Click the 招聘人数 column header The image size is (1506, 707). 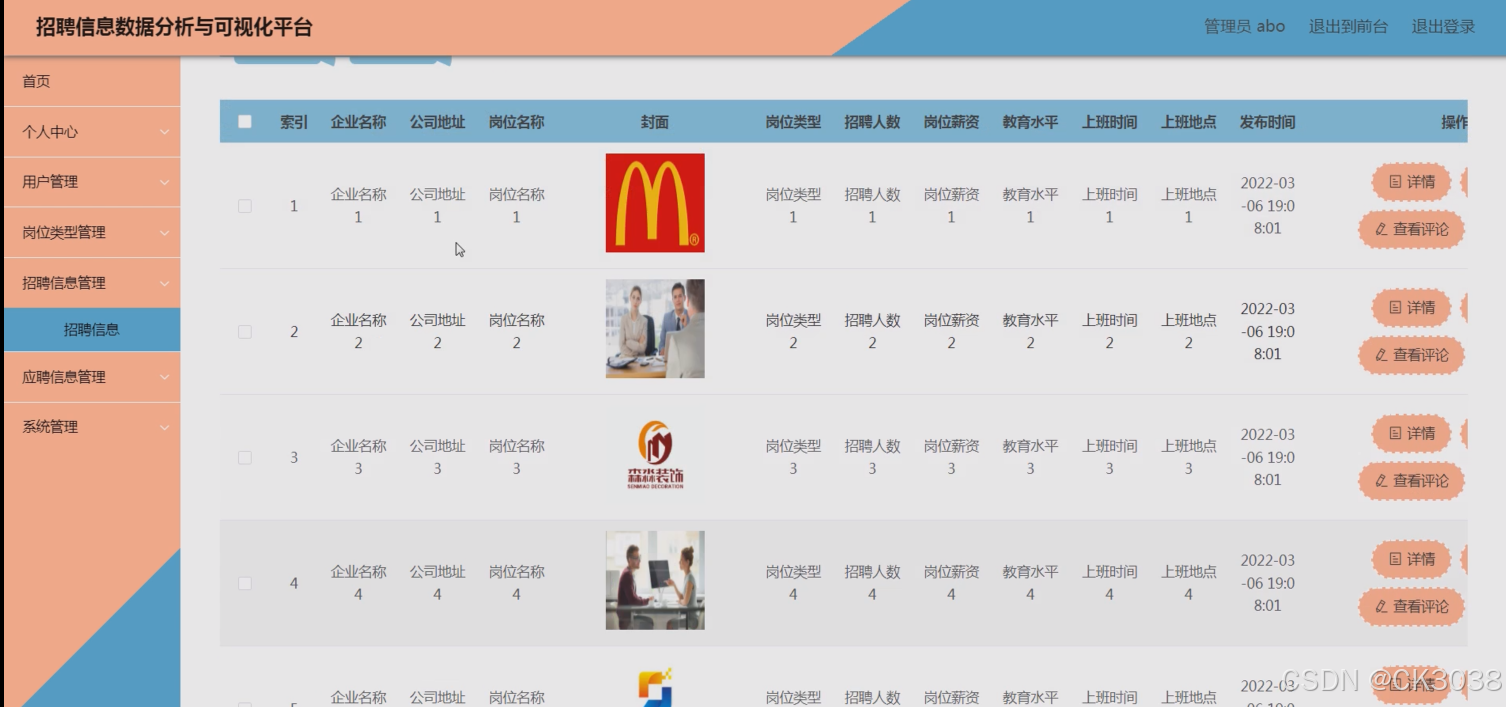coord(872,122)
